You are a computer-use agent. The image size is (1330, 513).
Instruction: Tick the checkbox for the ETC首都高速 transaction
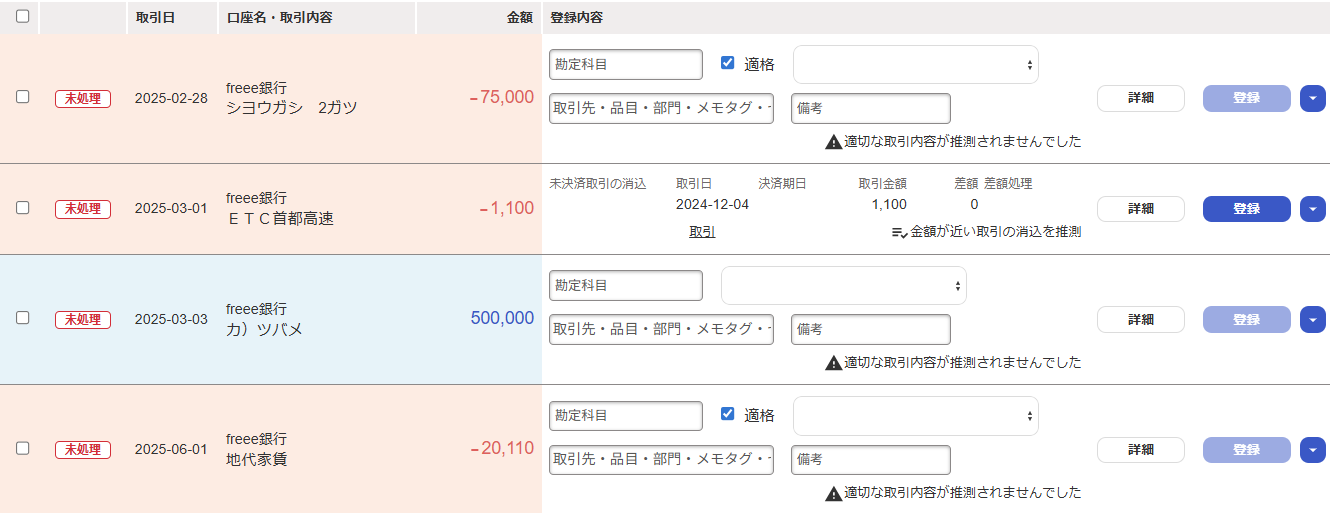click(22, 208)
